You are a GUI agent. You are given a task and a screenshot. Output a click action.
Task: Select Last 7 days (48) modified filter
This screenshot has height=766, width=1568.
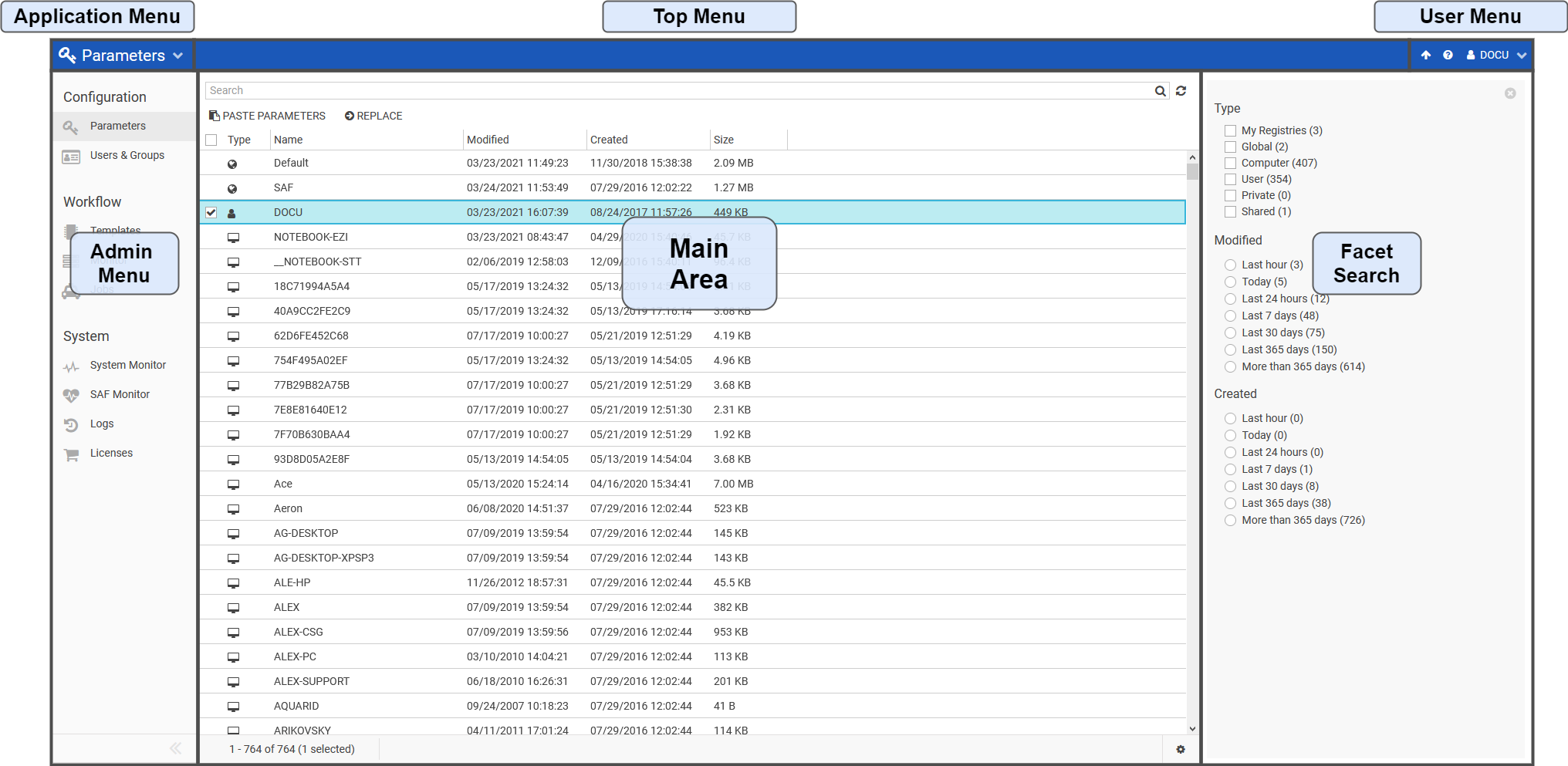(x=1231, y=316)
